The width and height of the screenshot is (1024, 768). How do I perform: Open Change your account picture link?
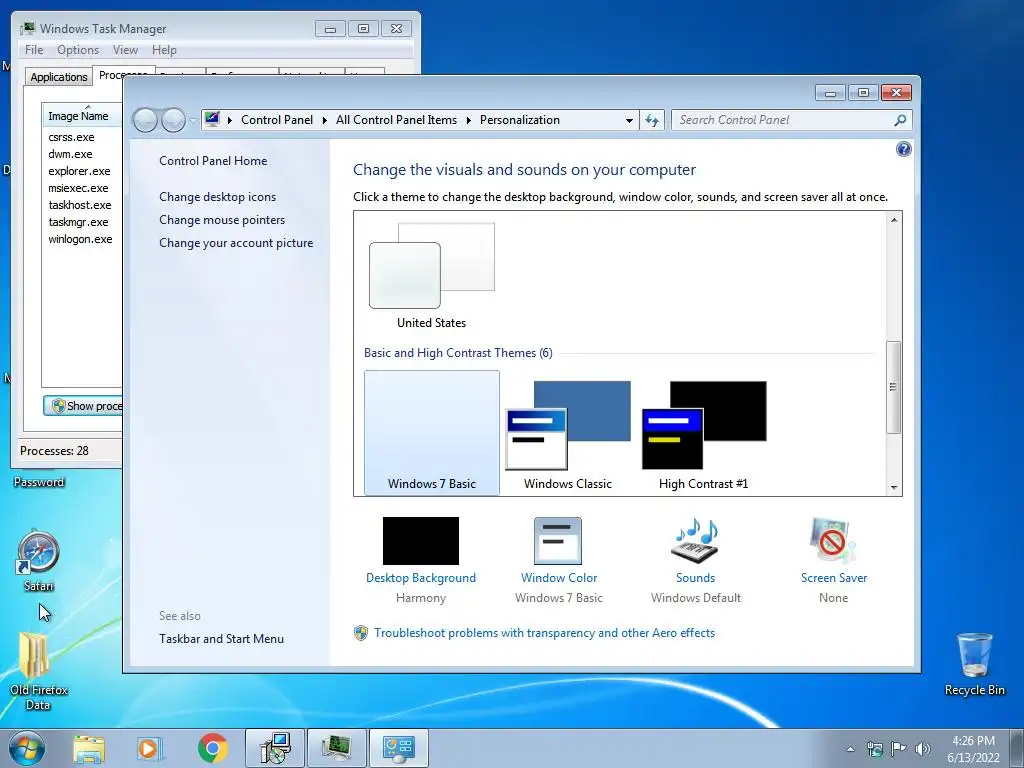pos(236,243)
